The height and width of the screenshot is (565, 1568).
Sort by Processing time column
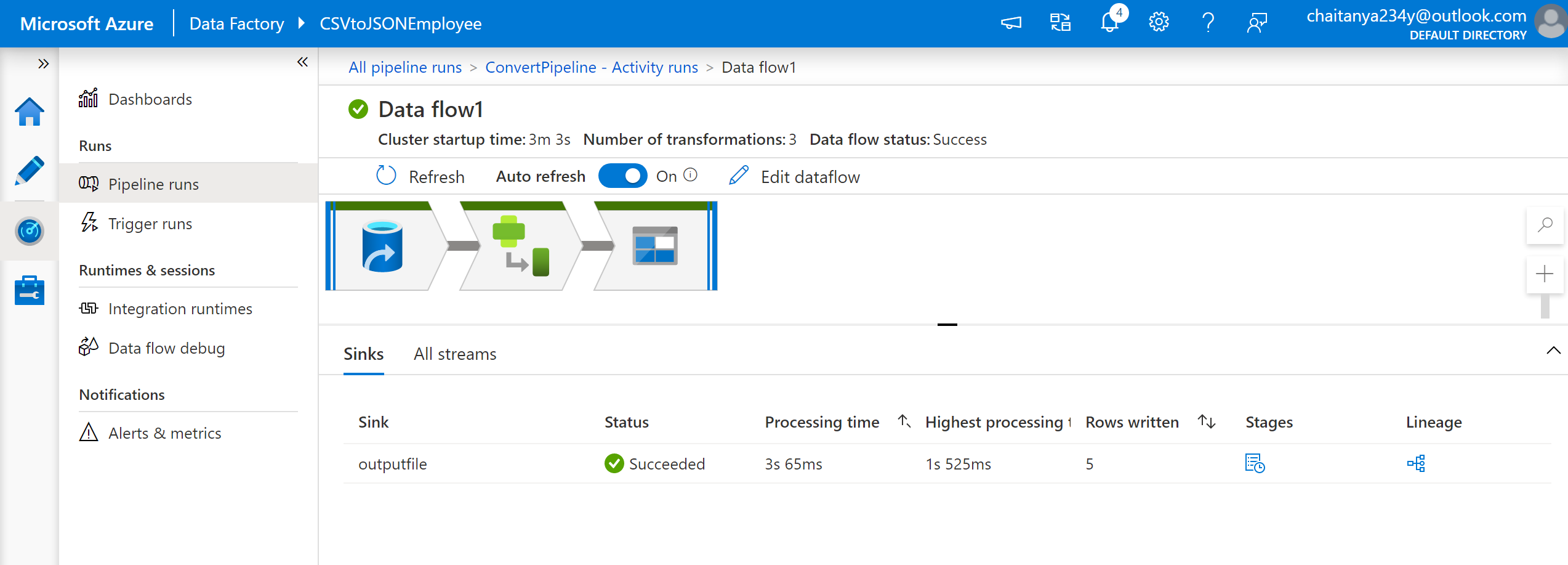point(904,421)
